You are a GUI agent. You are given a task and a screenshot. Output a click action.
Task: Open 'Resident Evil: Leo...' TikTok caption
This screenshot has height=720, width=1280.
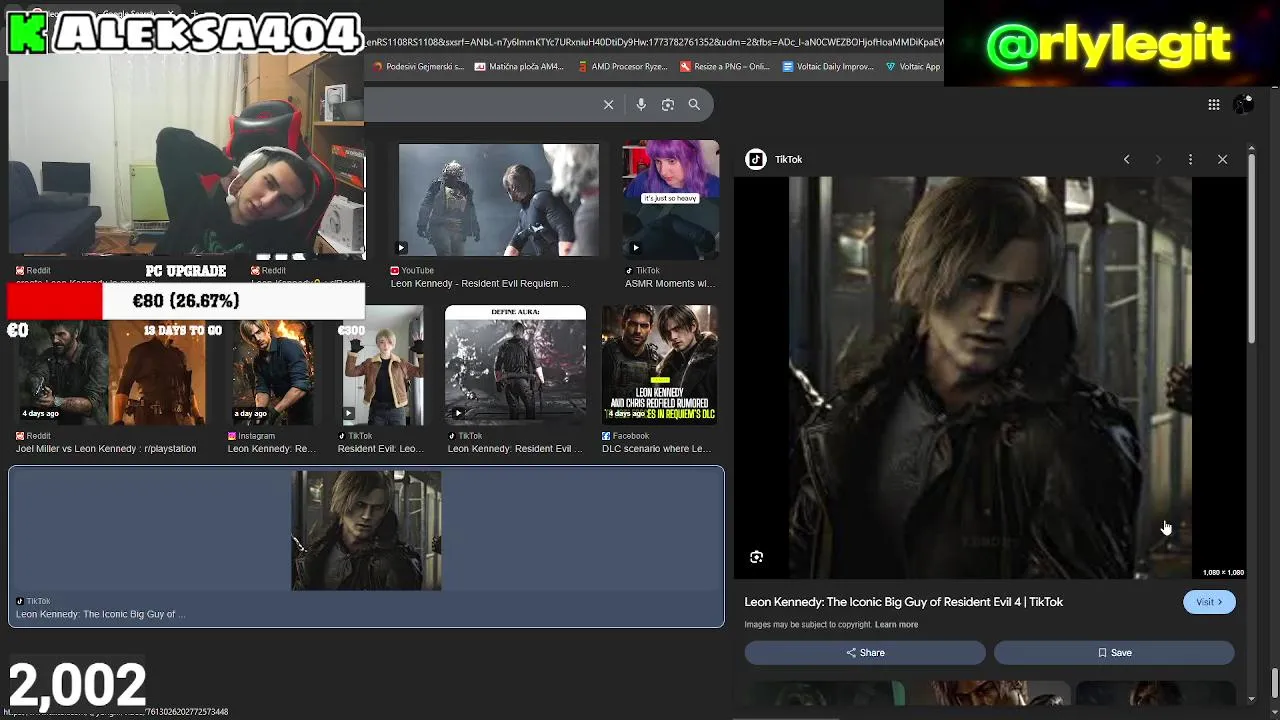(x=380, y=449)
